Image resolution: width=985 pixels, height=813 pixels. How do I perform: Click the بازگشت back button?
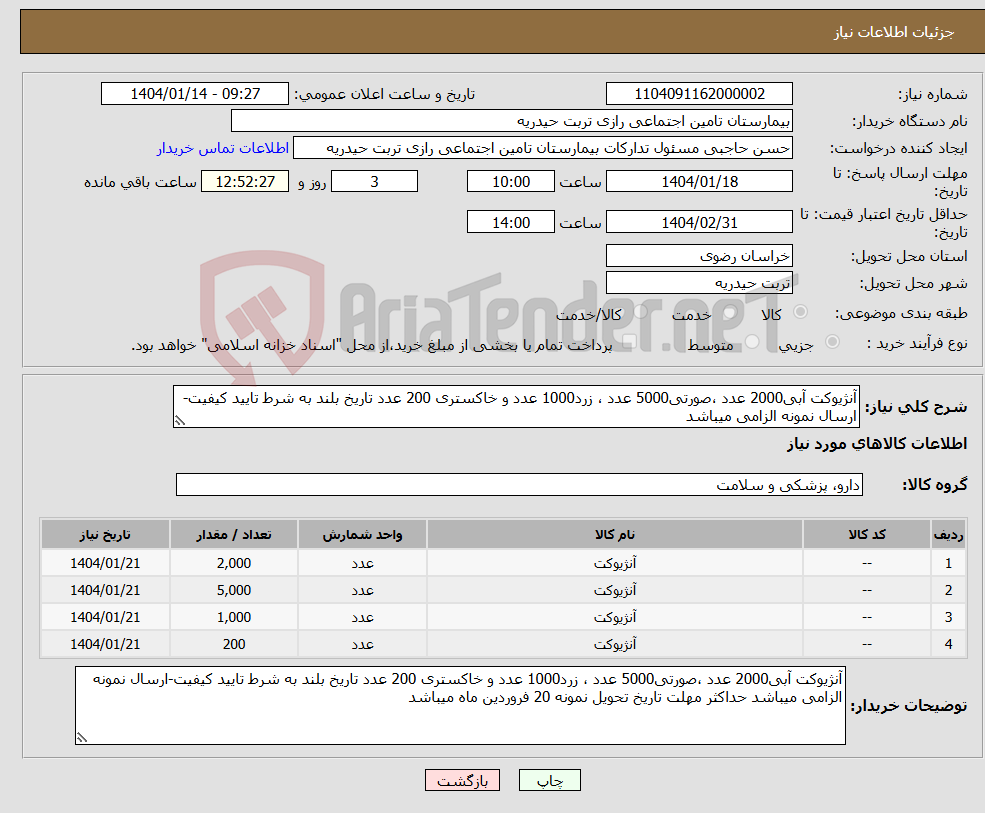point(462,780)
